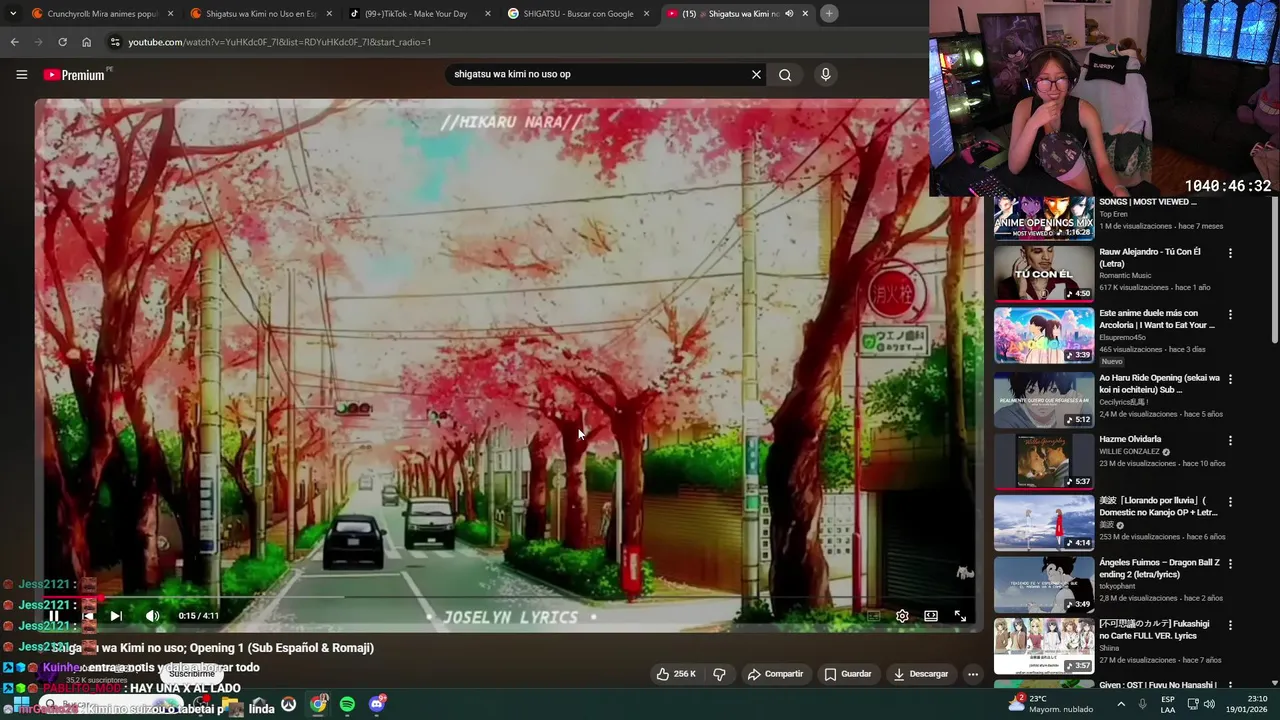Run search with the magnifier button

click(785, 74)
